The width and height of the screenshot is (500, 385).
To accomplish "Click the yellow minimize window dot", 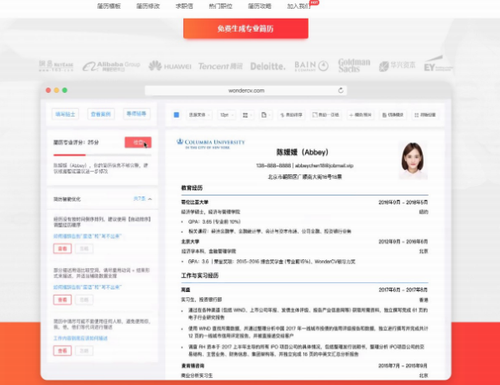I will [56, 90].
